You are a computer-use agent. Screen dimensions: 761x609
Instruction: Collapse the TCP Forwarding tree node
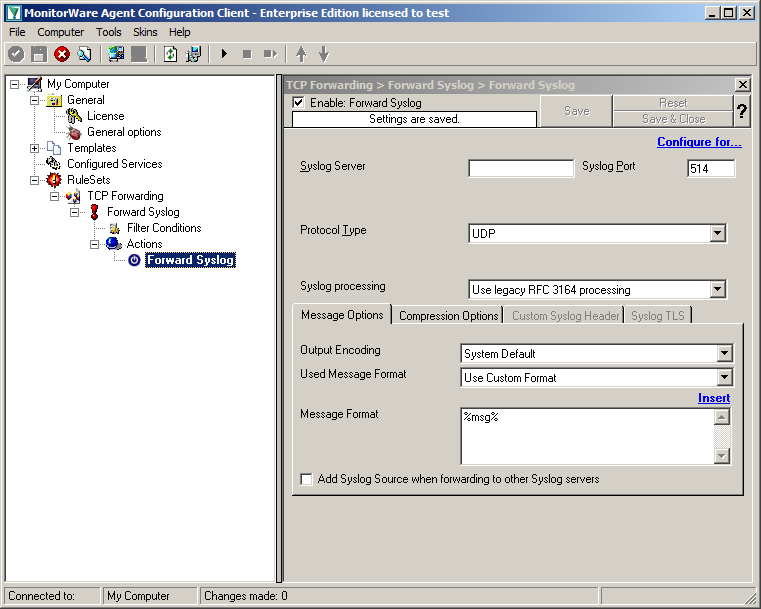click(x=54, y=197)
